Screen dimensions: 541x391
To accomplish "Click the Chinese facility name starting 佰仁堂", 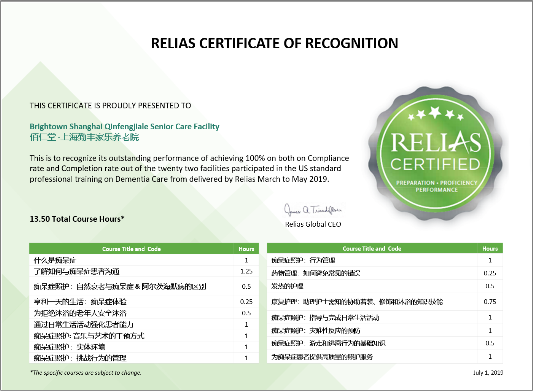I will coord(84,137).
